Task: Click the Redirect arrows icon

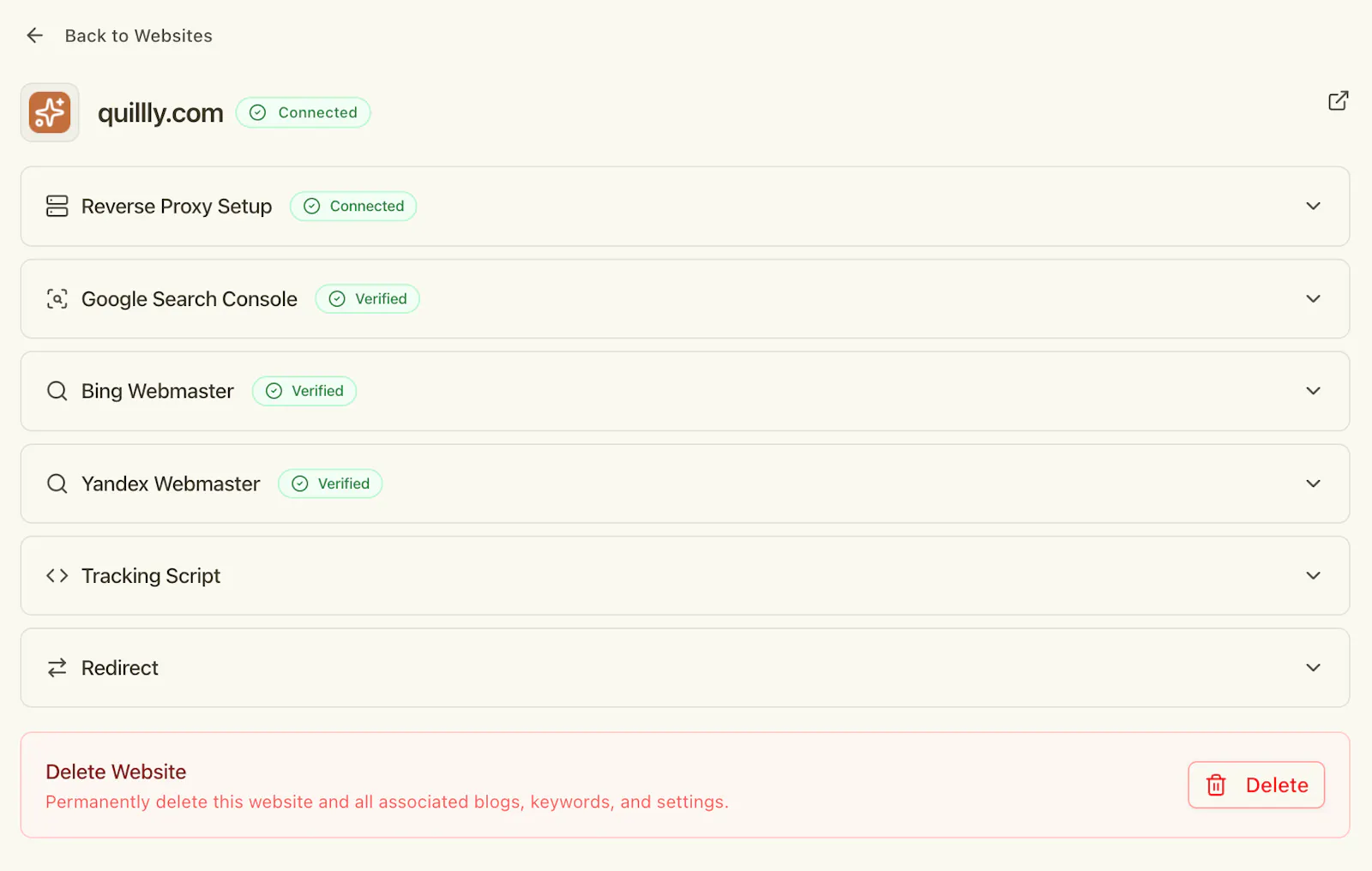Action: click(57, 668)
